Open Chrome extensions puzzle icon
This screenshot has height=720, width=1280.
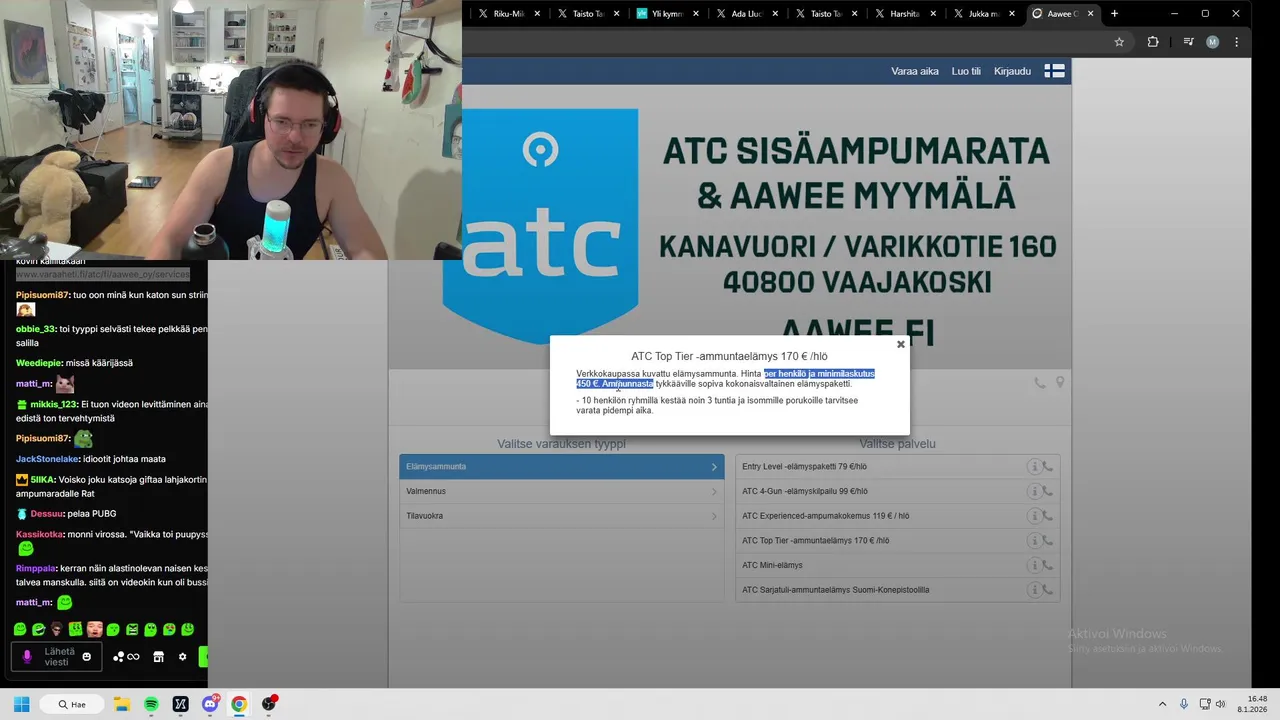click(x=1153, y=42)
